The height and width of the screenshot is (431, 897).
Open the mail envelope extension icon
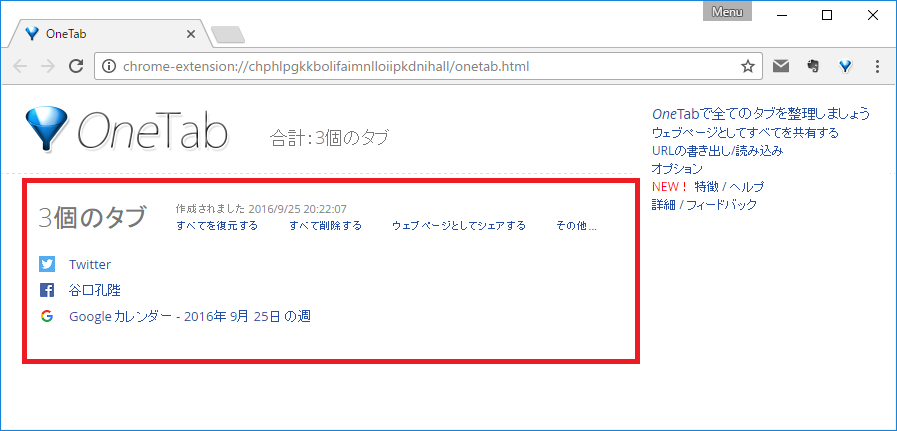(x=781, y=67)
